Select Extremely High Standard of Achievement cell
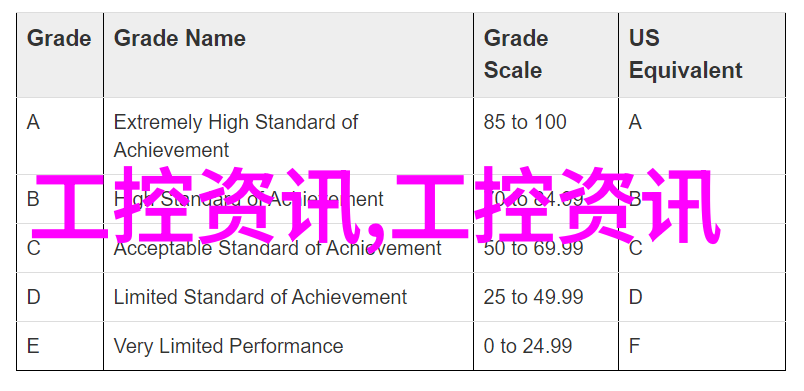The width and height of the screenshot is (804, 391). (x=288, y=136)
